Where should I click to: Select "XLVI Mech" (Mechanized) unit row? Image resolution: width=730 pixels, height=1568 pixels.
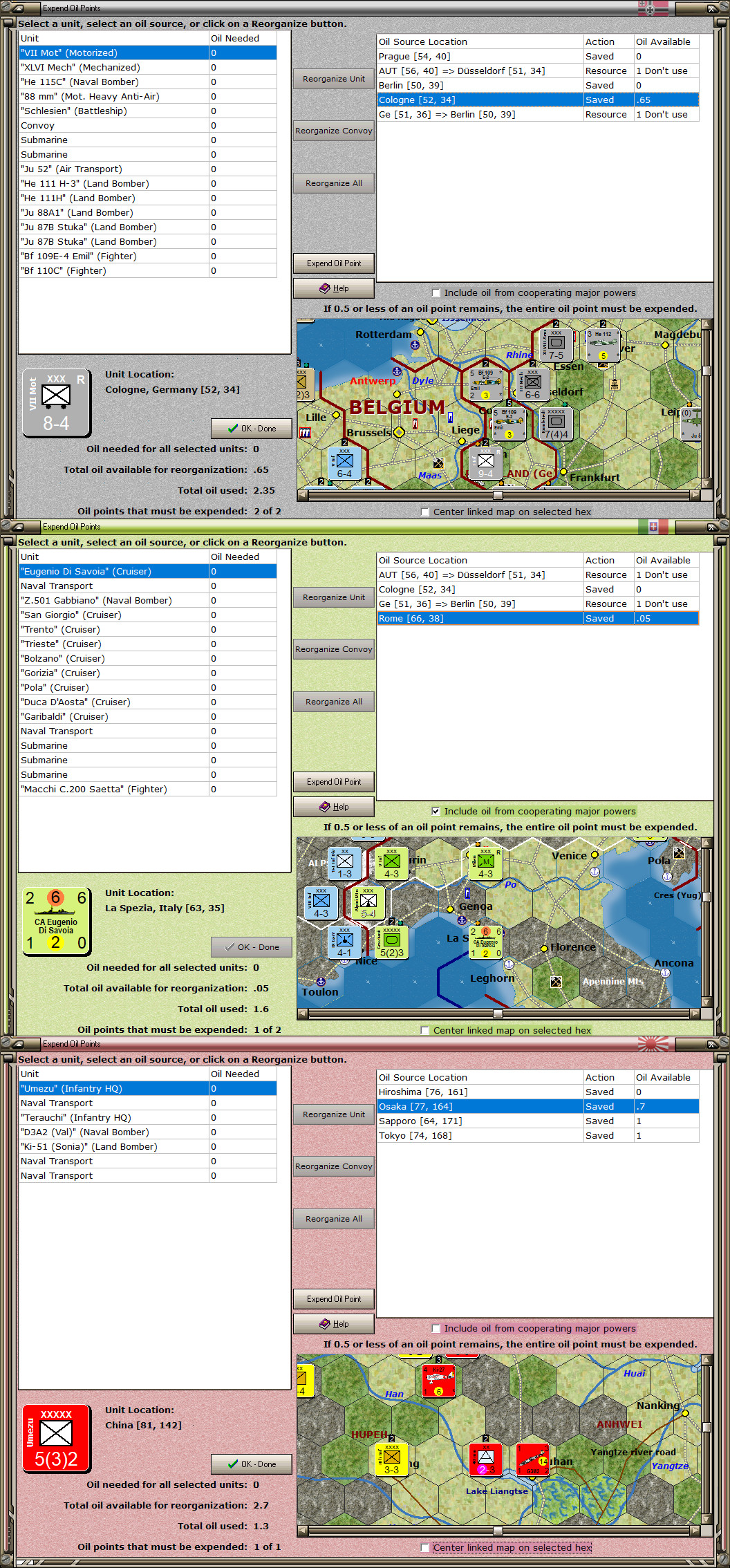(x=148, y=68)
